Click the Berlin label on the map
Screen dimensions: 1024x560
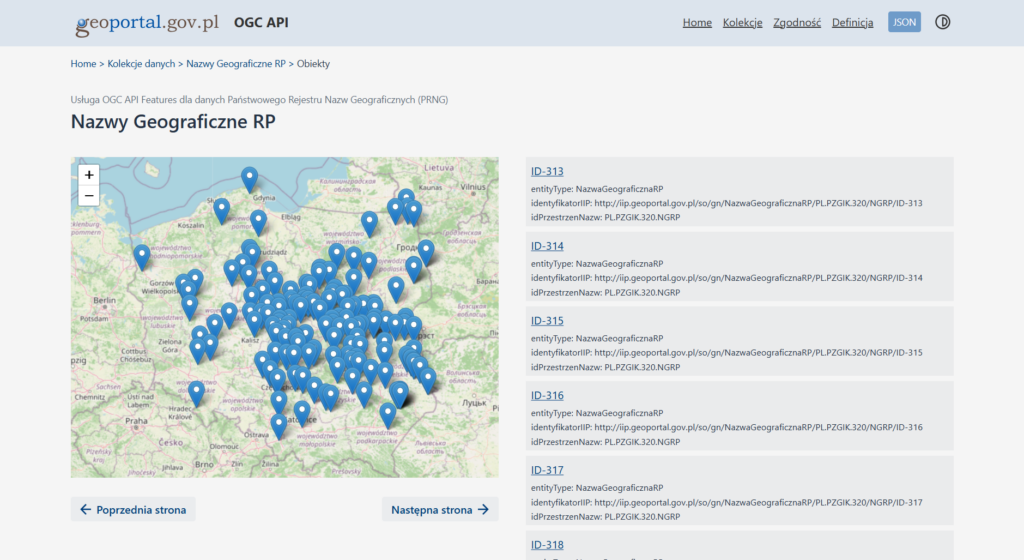[x=104, y=301]
